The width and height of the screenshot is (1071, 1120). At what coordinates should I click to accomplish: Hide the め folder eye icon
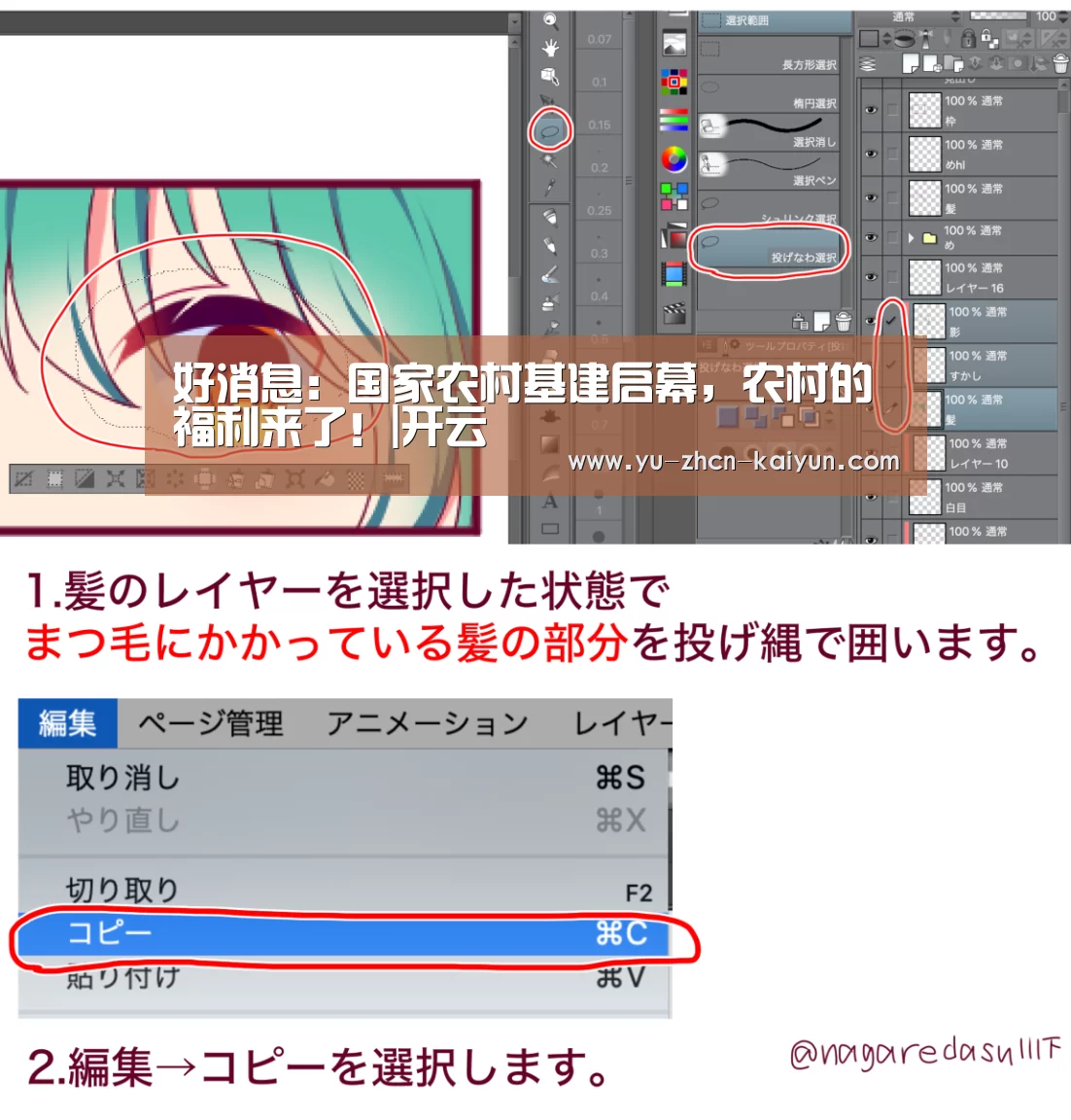coord(871,238)
